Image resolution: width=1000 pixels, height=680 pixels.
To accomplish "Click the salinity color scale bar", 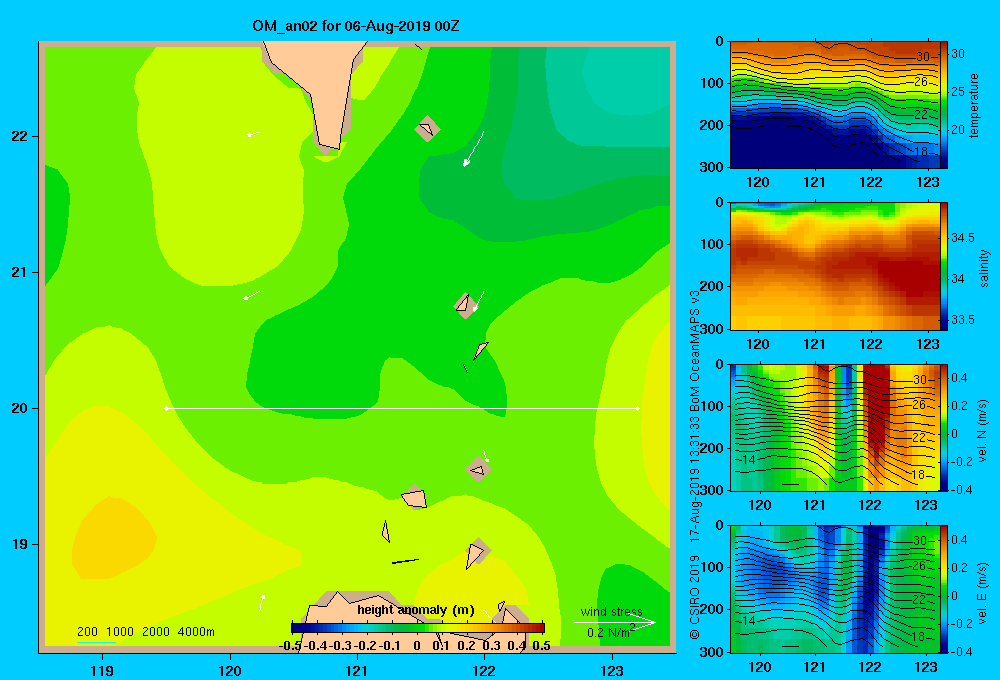I will click(944, 266).
